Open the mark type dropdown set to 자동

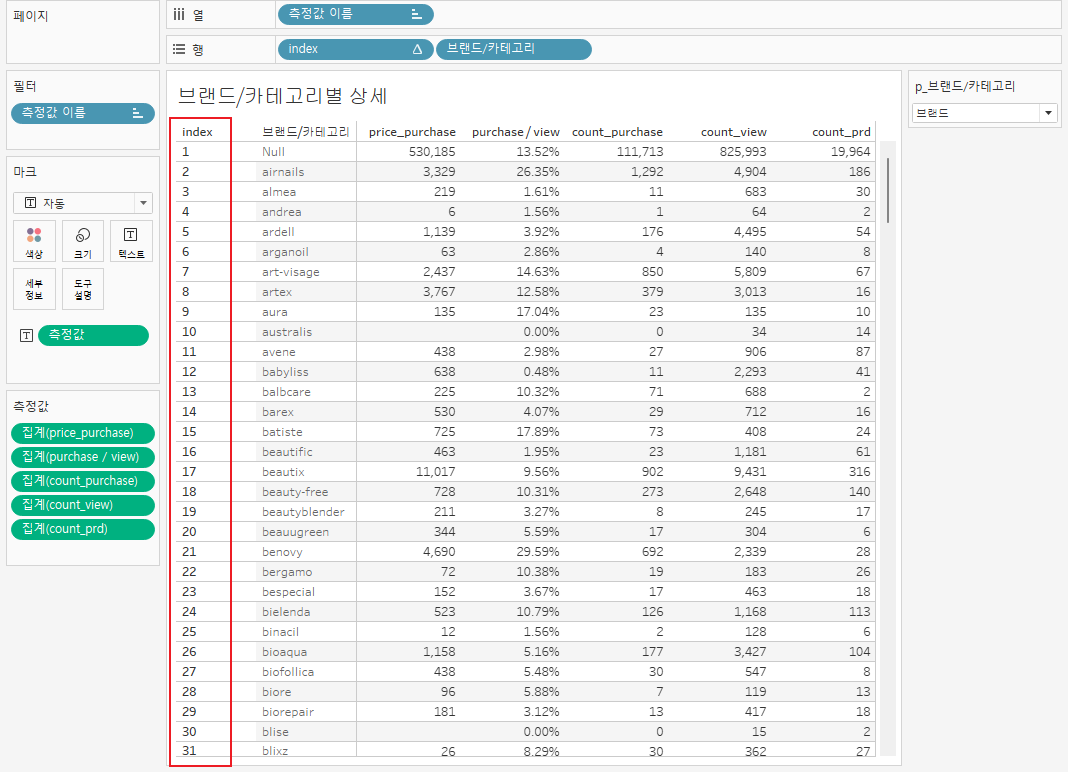[83, 203]
